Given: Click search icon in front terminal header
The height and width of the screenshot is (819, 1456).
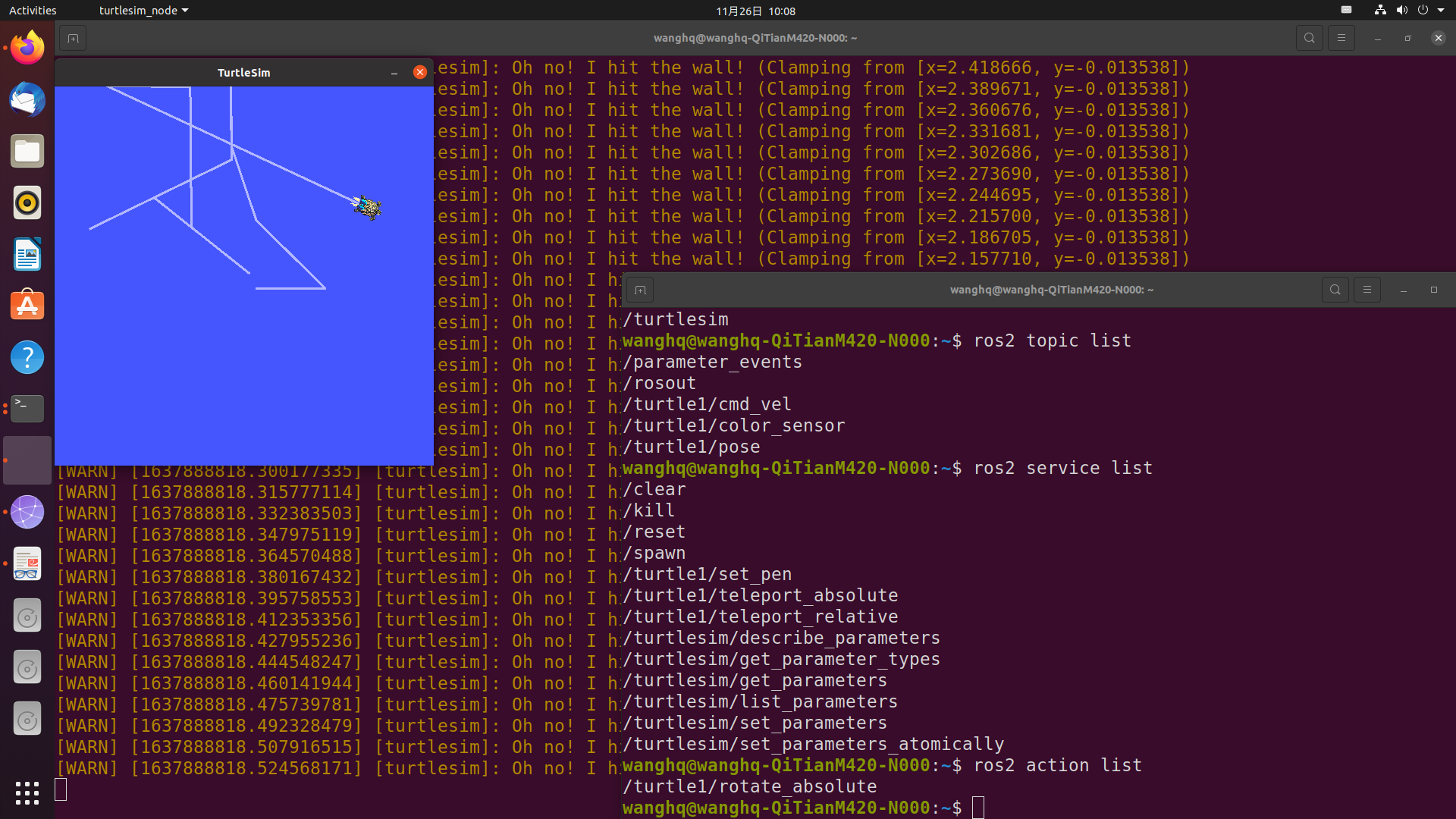Looking at the screenshot, I should pyautogui.click(x=1335, y=290).
